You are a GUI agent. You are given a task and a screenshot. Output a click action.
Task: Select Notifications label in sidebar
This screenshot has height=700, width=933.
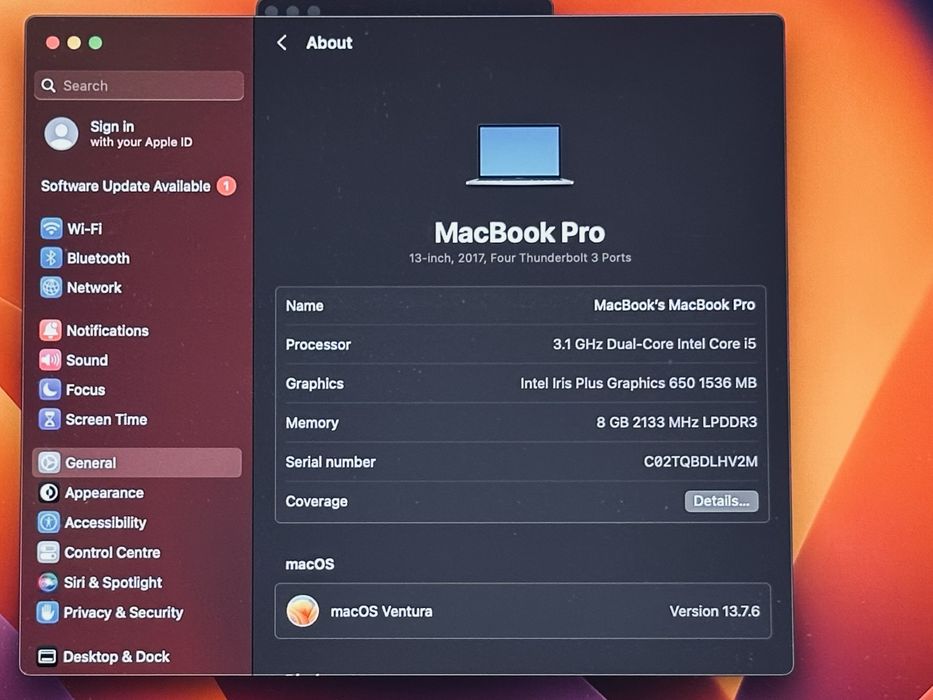[x=108, y=331]
